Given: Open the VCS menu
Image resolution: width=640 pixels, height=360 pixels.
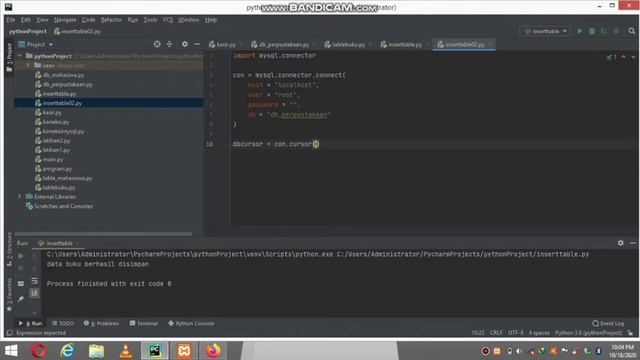Looking at the screenshot, I should click(x=167, y=20).
